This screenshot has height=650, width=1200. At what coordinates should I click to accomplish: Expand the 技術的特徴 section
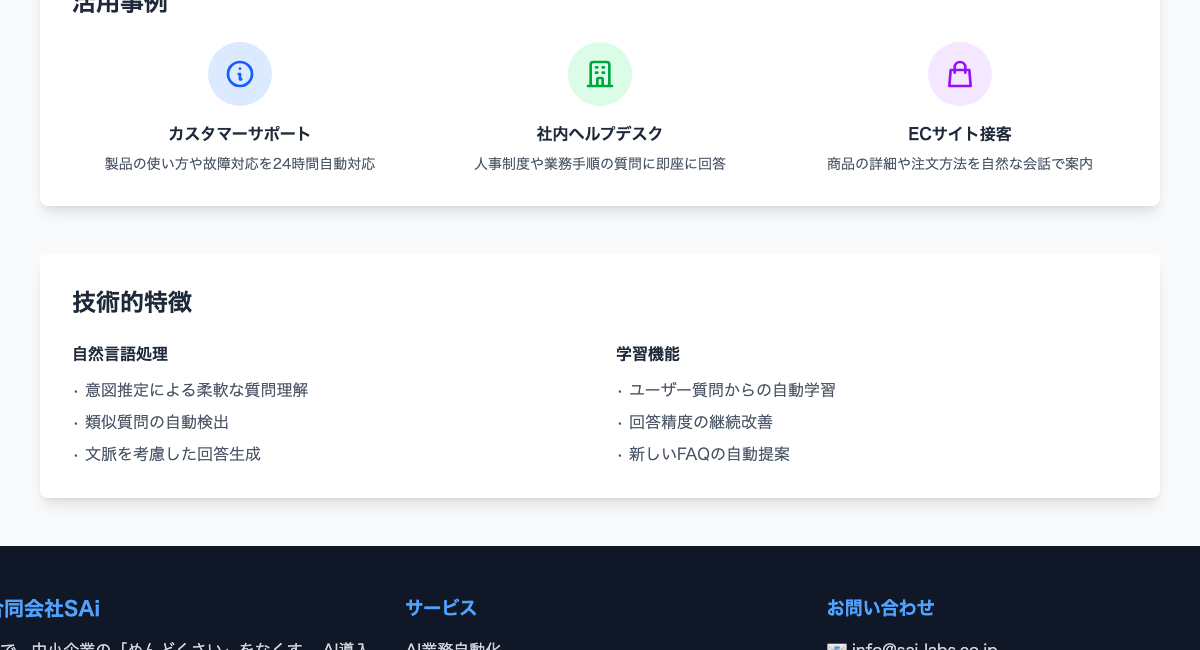coord(132,303)
